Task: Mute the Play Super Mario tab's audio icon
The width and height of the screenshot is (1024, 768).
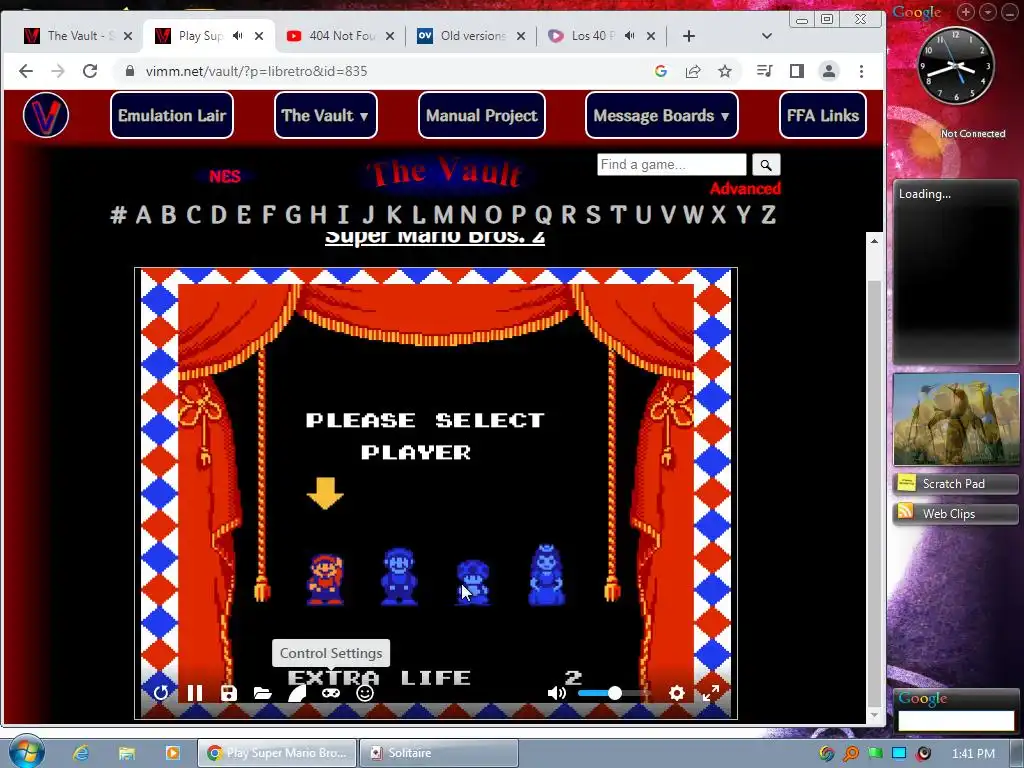Action: tap(238, 36)
